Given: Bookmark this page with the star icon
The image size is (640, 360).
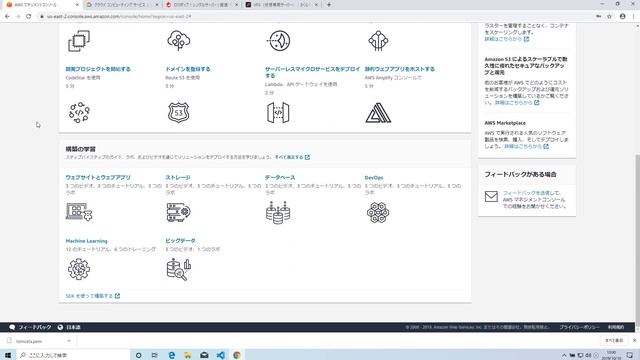Looking at the screenshot, I should (609, 16).
